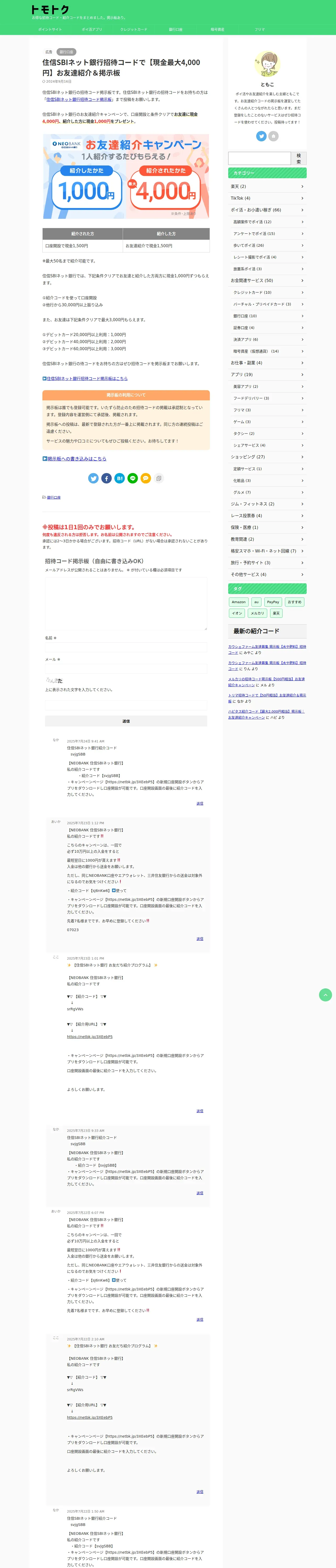Open the 暗号資産 menu item
Image resolution: width=336 pixels, height=1568 pixels.
pos(218,29)
